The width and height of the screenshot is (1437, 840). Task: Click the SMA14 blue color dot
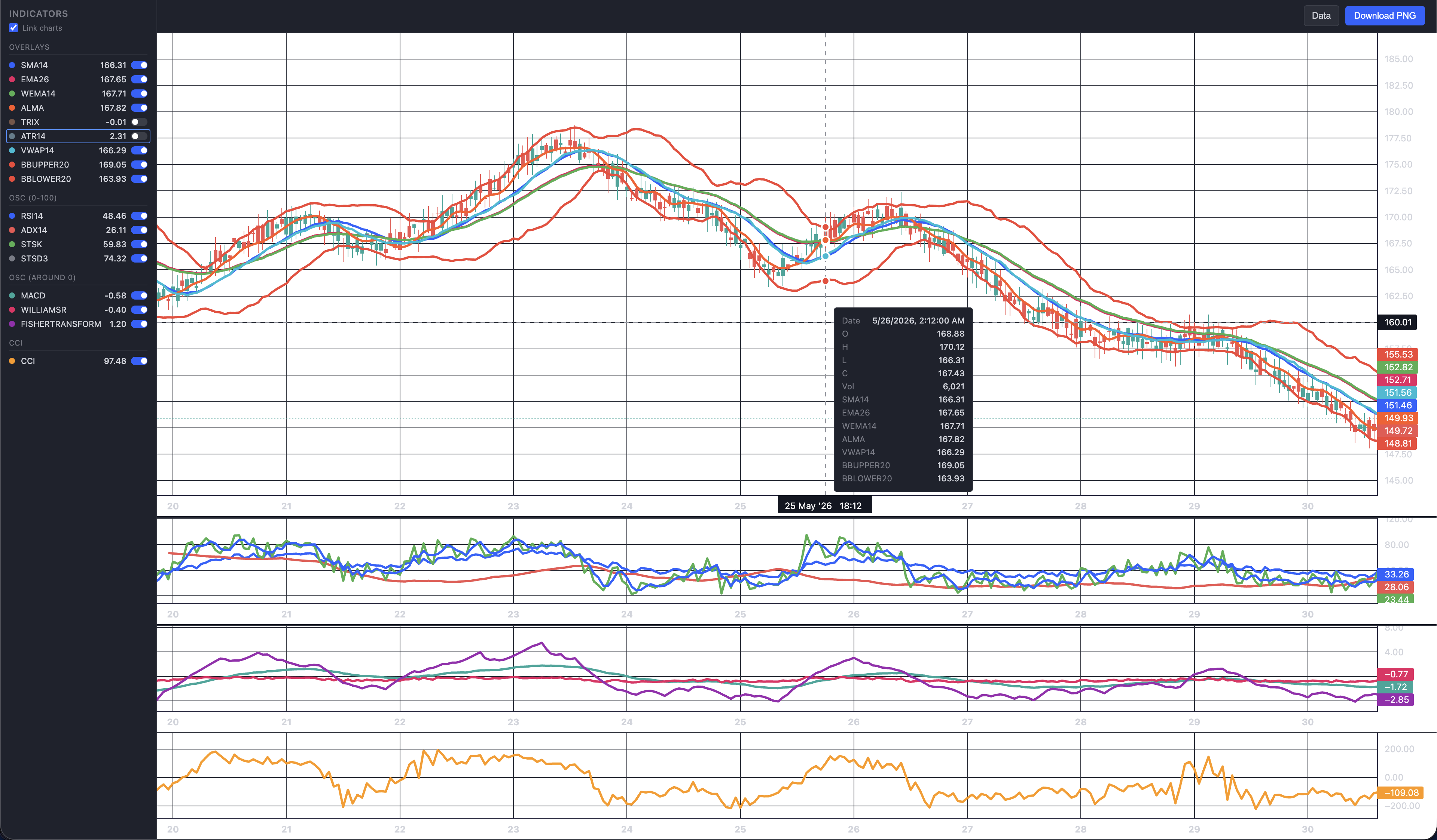tap(12, 65)
